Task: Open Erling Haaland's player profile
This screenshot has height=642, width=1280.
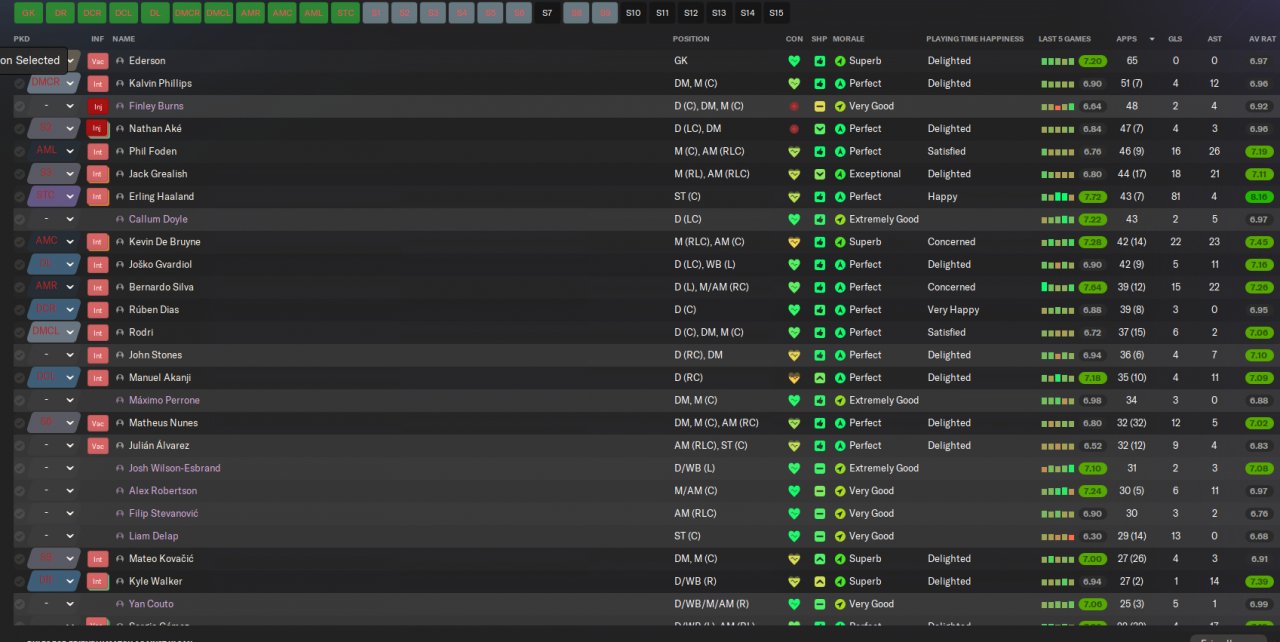Action: [x=161, y=197]
